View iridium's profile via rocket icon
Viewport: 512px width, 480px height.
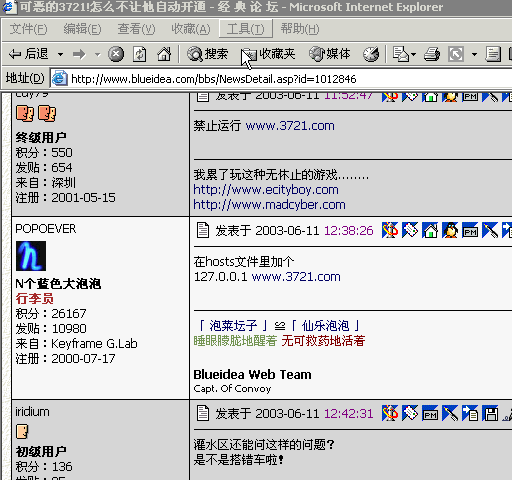tap(390, 413)
